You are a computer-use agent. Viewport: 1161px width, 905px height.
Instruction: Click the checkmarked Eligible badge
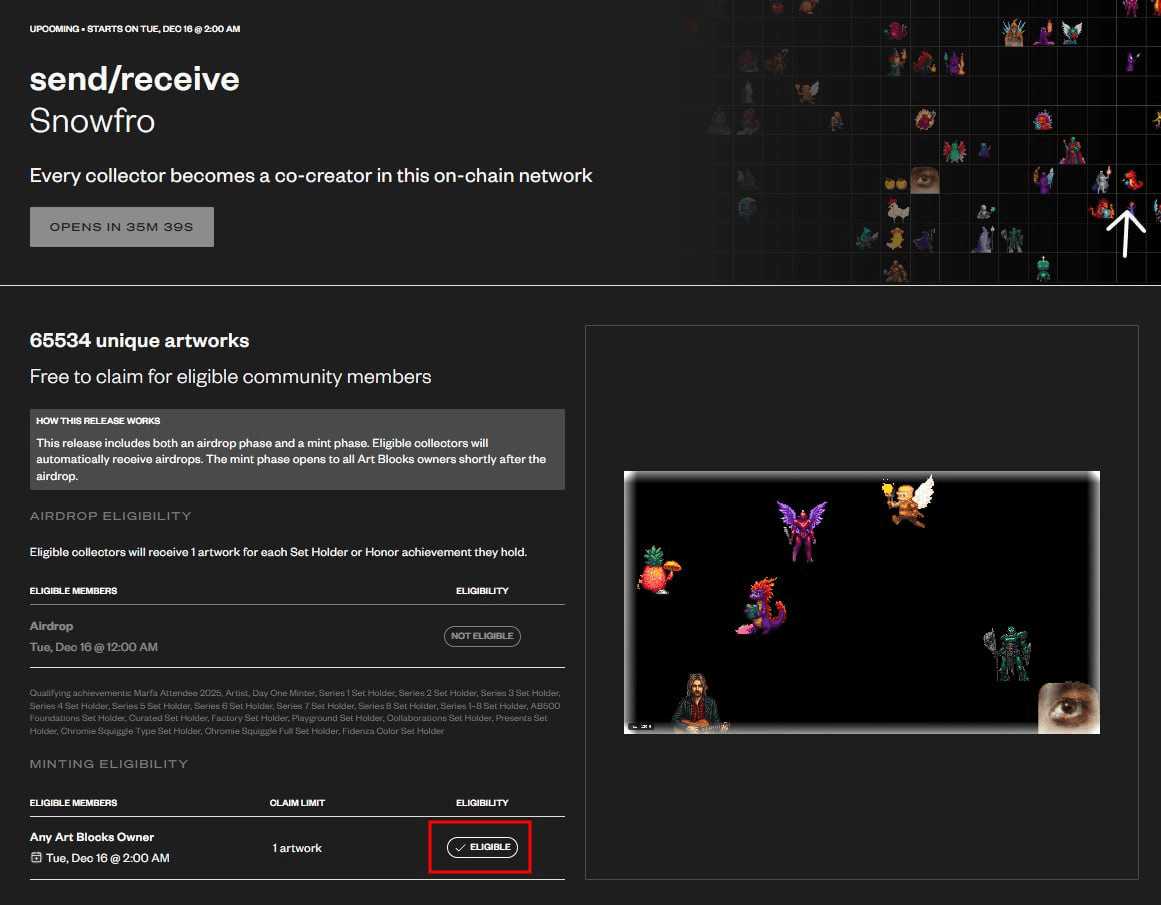click(482, 847)
